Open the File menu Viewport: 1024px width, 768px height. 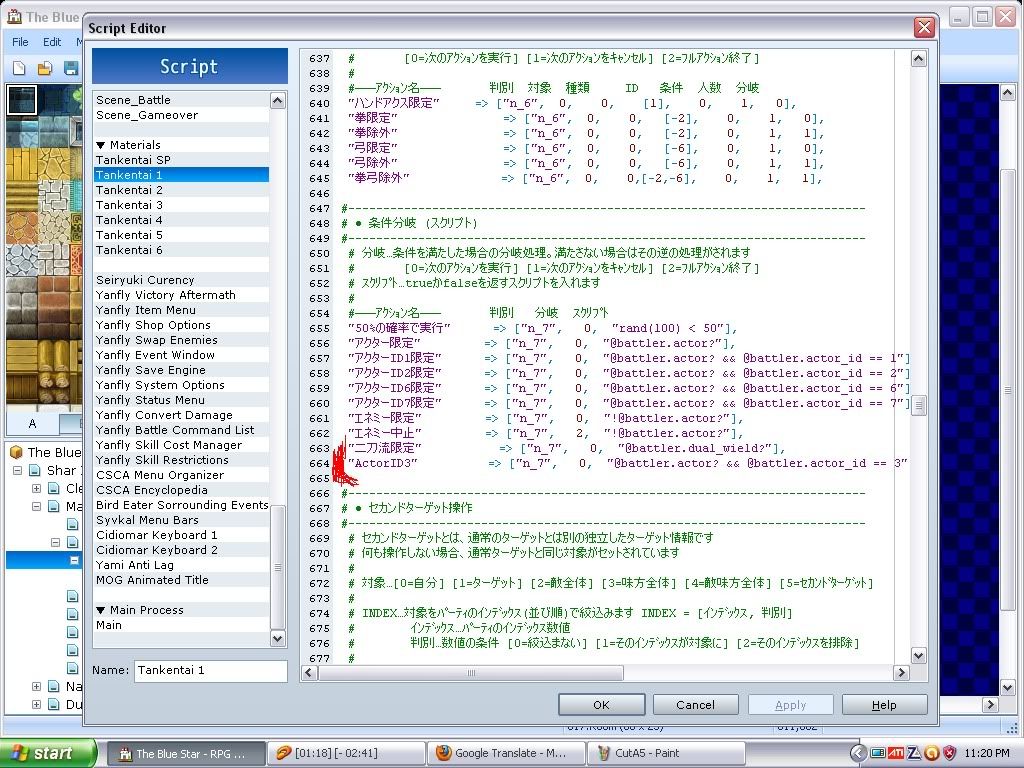20,42
